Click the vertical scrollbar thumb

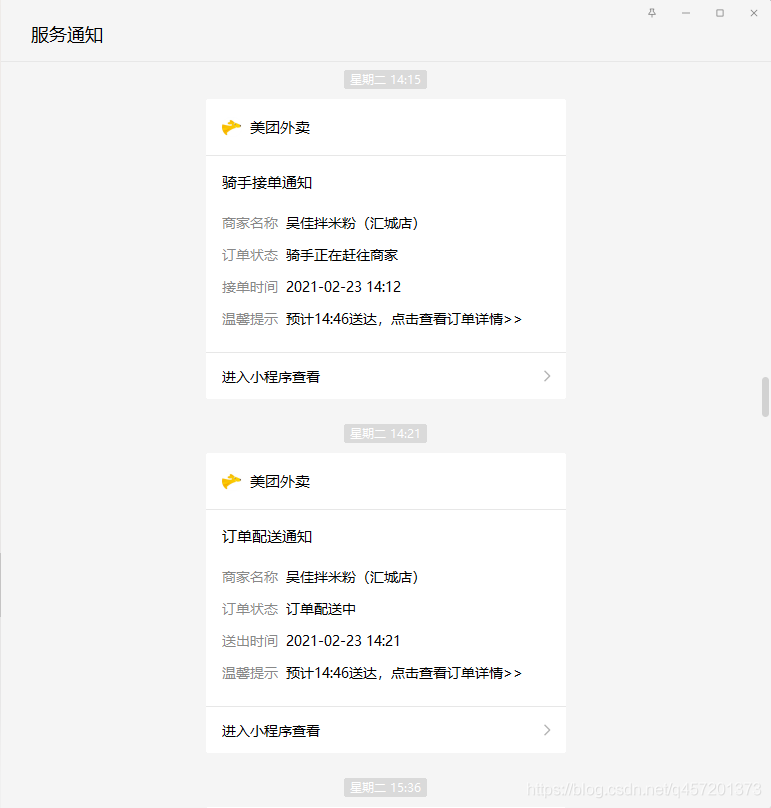coord(765,397)
